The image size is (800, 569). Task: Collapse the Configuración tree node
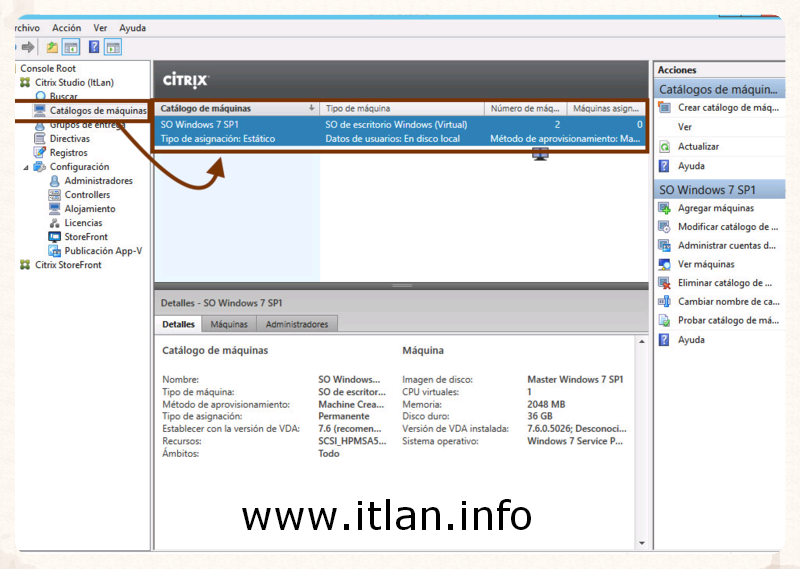pos(26,167)
